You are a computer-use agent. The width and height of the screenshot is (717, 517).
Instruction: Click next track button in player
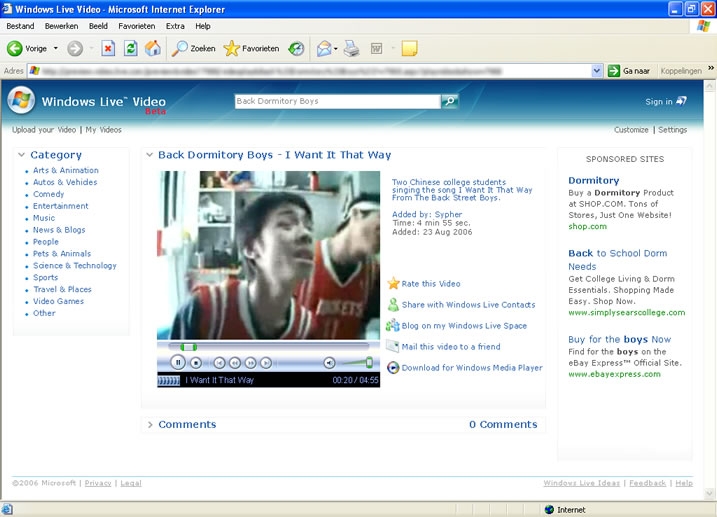coord(266,363)
